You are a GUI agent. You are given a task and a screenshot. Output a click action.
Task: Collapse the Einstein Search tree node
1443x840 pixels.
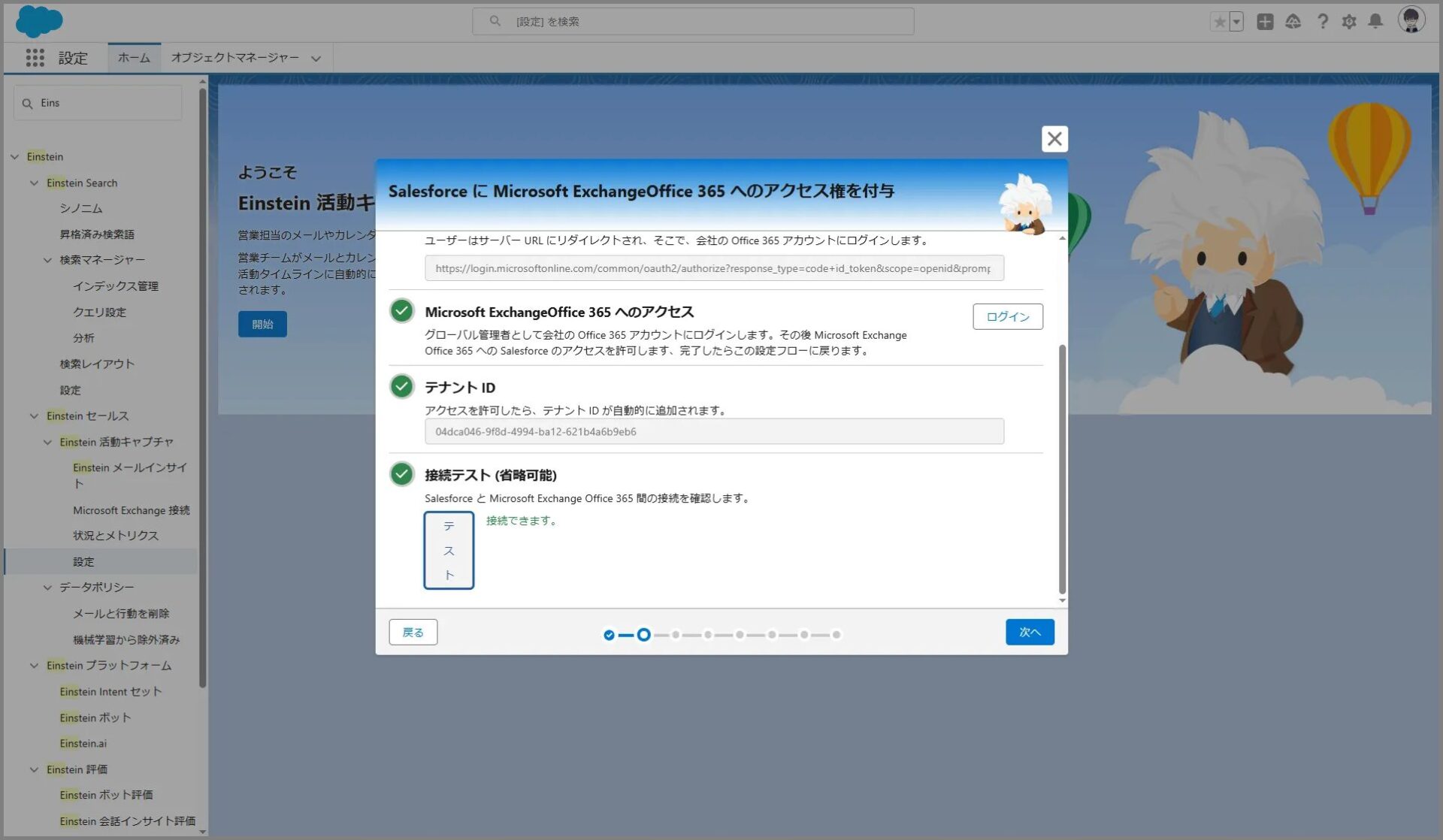[34, 183]
